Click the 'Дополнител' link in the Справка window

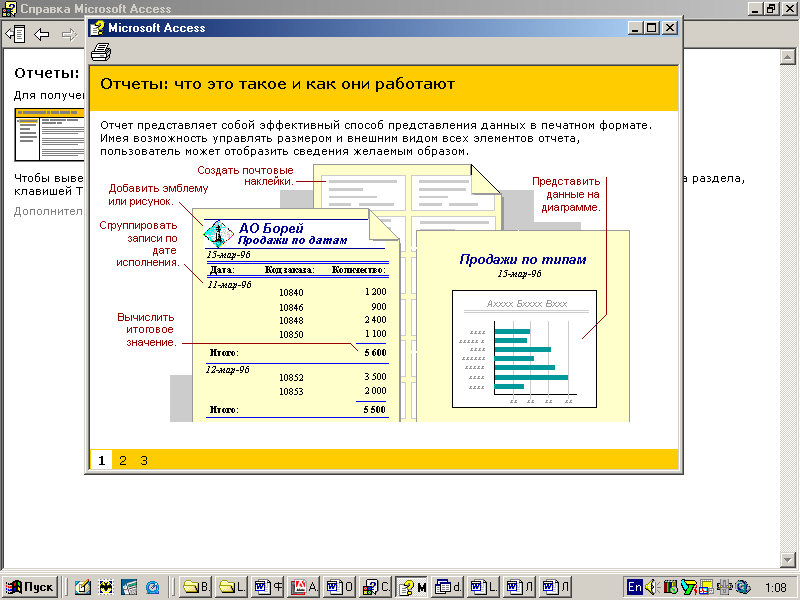pos(48,211)
